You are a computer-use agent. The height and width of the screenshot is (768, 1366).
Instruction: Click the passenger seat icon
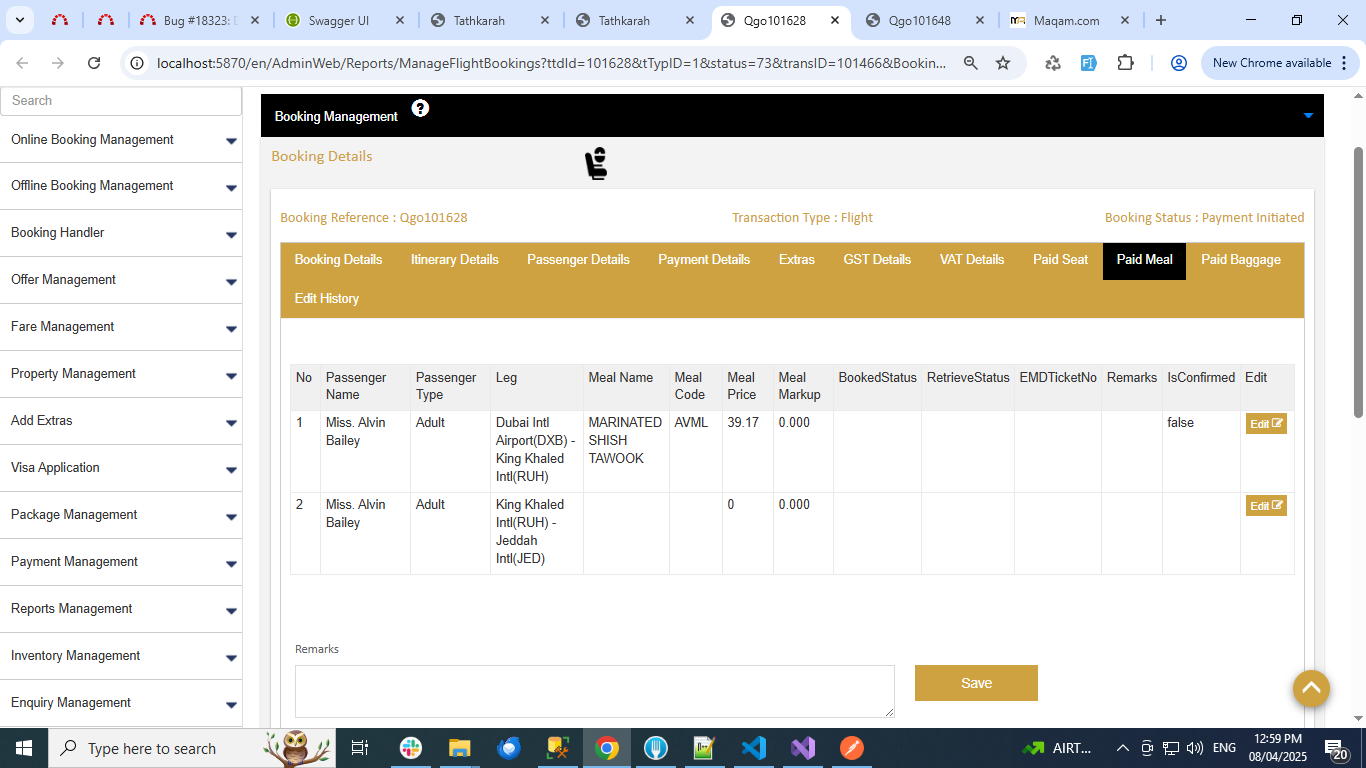pos(596,163)
